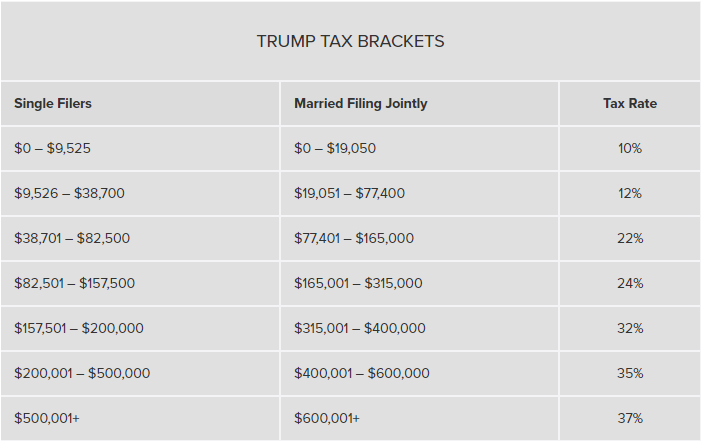Select the $9,526 – $38,700 cell

[x=70, y=193]
